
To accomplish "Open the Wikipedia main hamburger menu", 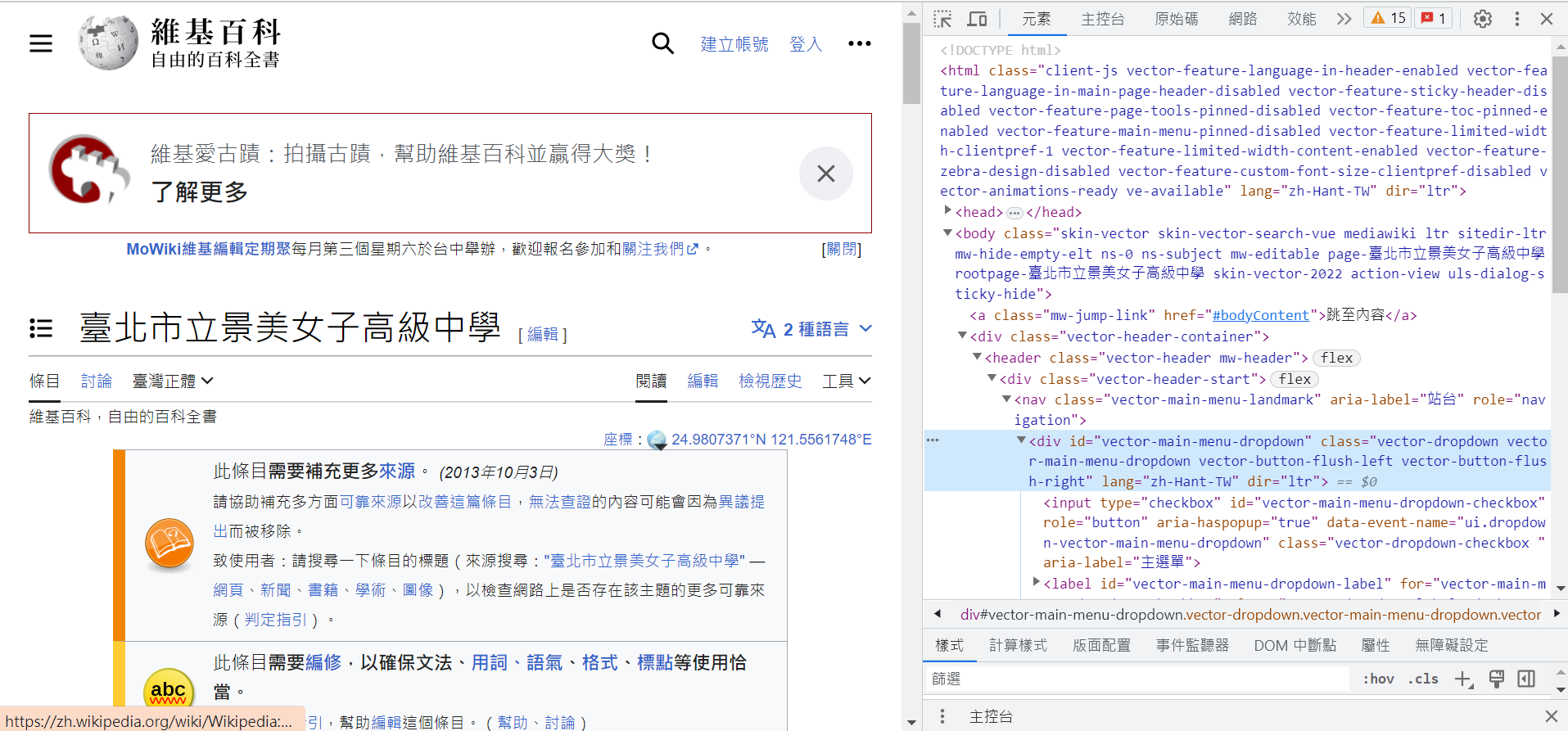I will pyautogui.click(x=41, y=43).
